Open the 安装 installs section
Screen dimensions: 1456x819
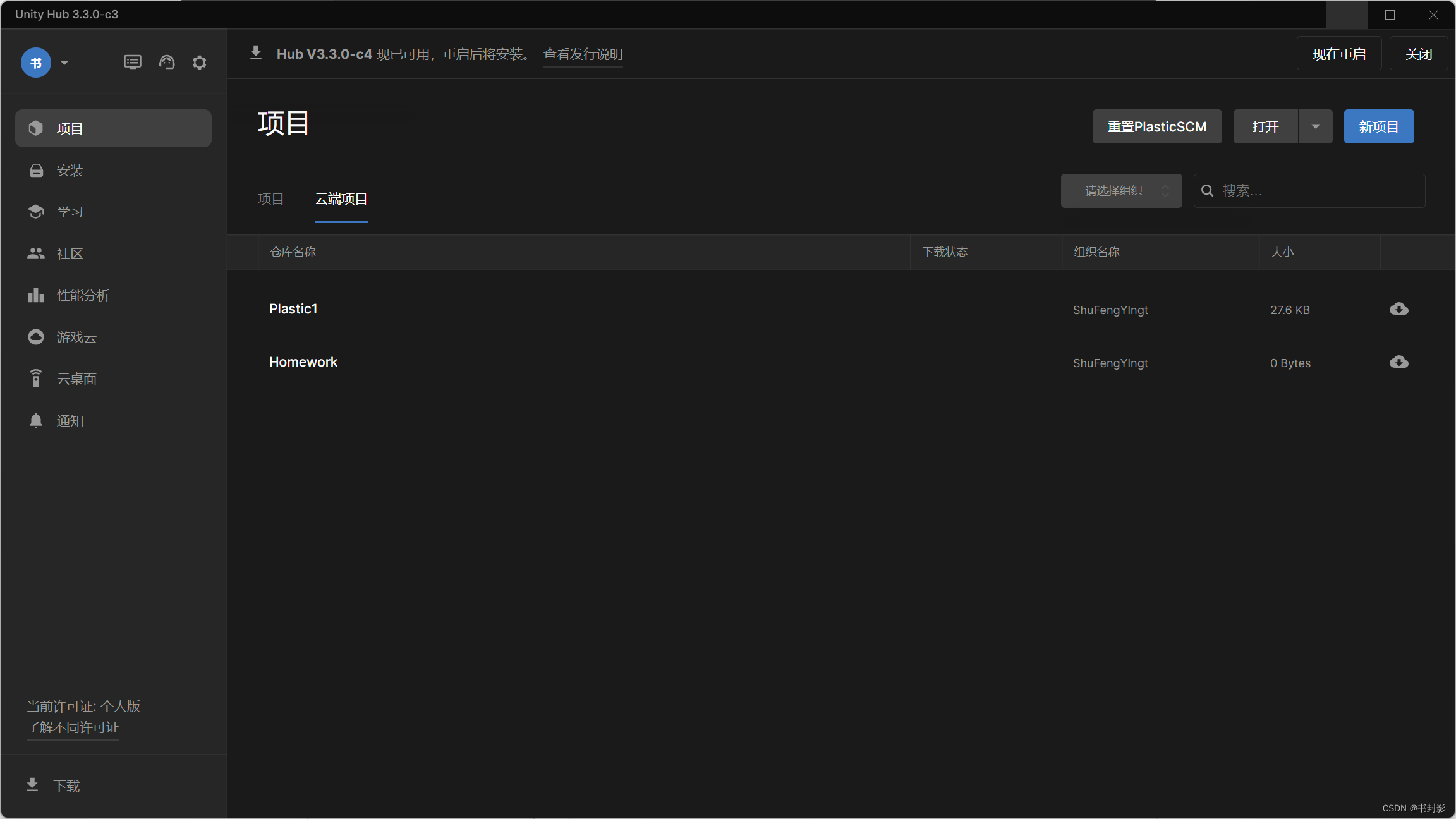point(70,170)
